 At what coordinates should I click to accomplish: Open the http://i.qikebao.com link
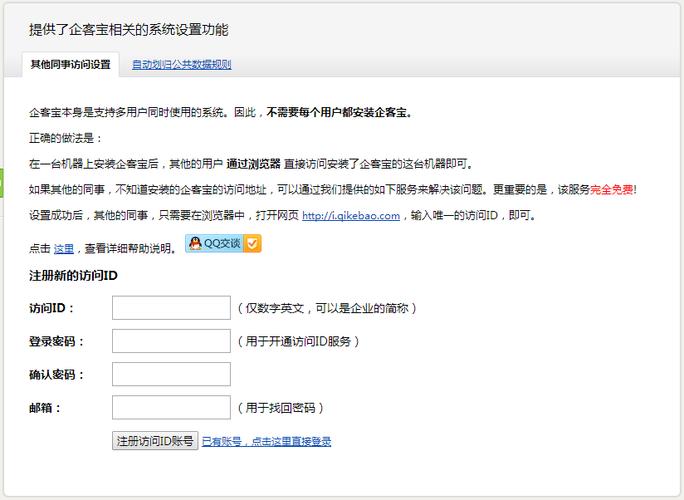pos(351,216)
